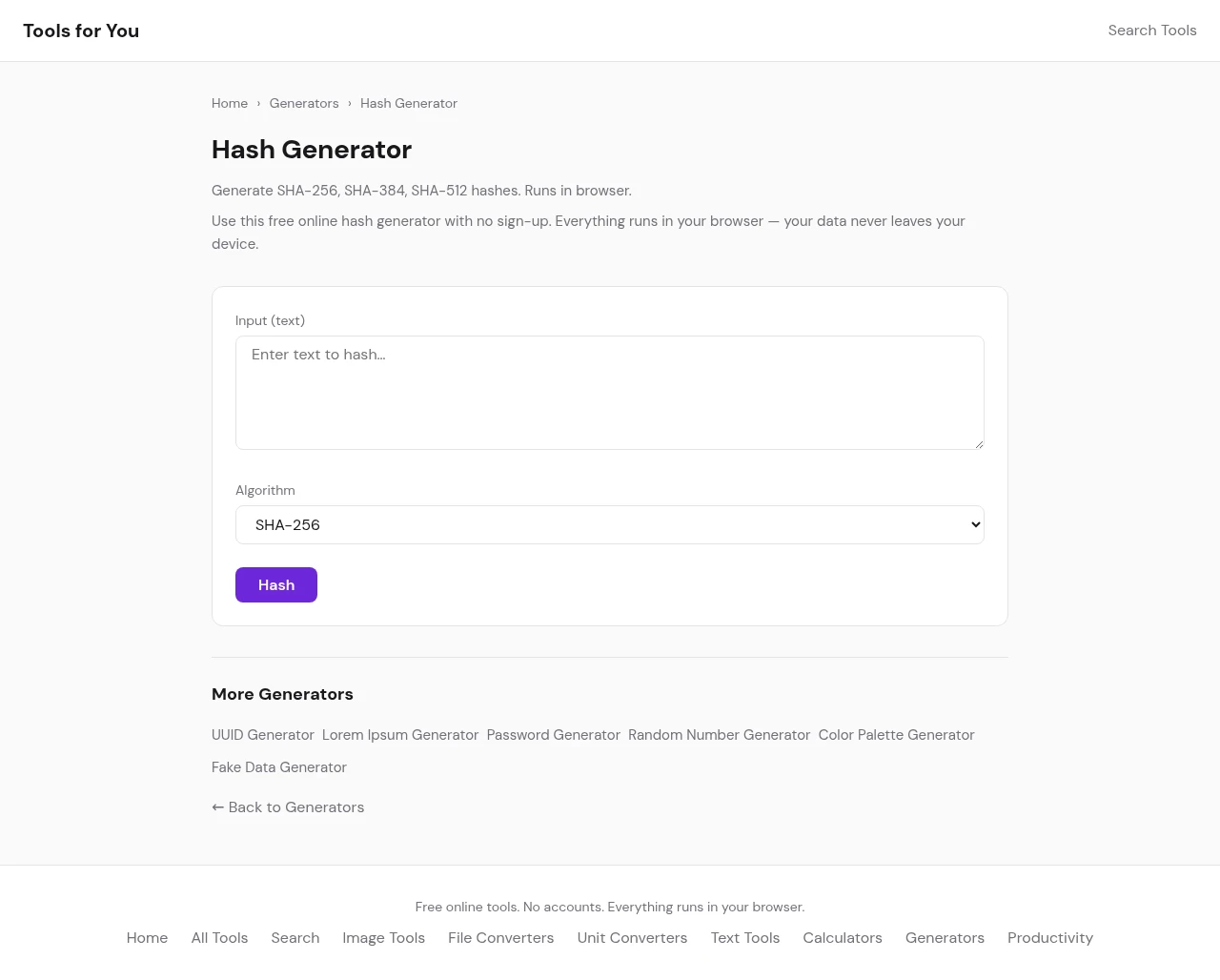Image resolution: width=1220 pixels, height=980 pixels.
Task: Go to Unit Converters footer link
Action: pyautogui.click(x=632, y=938)
